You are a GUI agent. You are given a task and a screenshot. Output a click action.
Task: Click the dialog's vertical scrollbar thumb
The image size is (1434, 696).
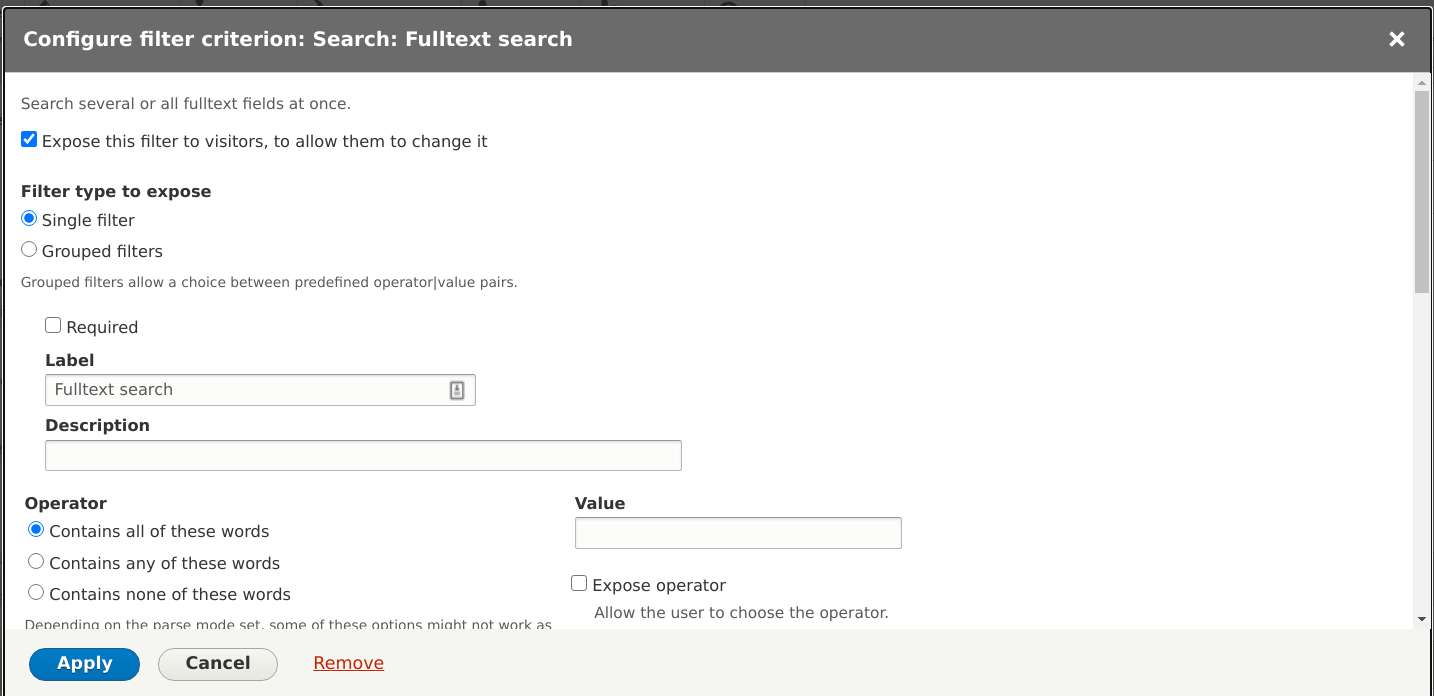click(1422, 190)
